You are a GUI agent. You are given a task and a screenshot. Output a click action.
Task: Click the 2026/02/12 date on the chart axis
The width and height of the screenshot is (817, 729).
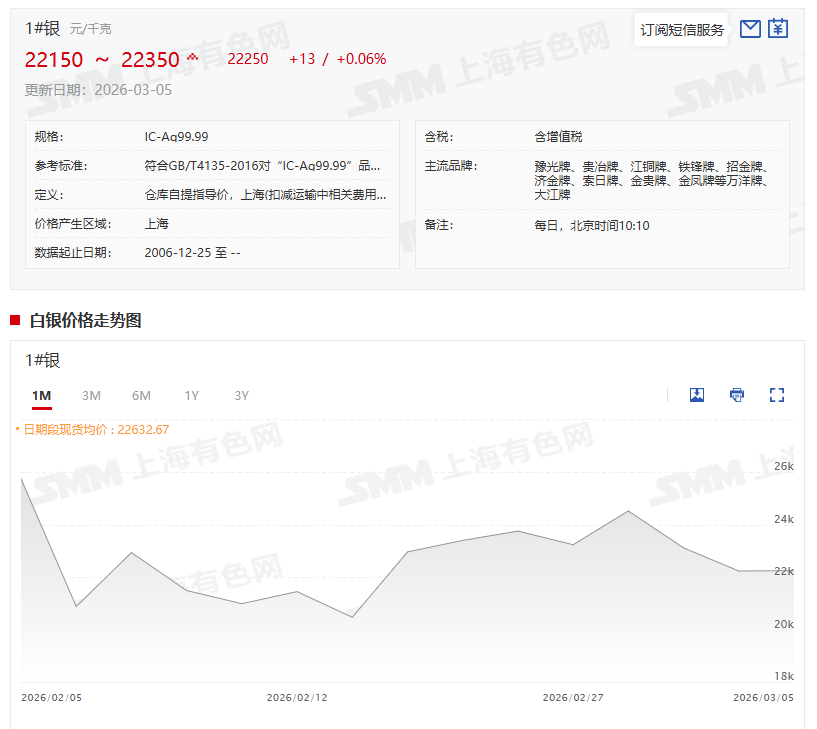point(297,697)
